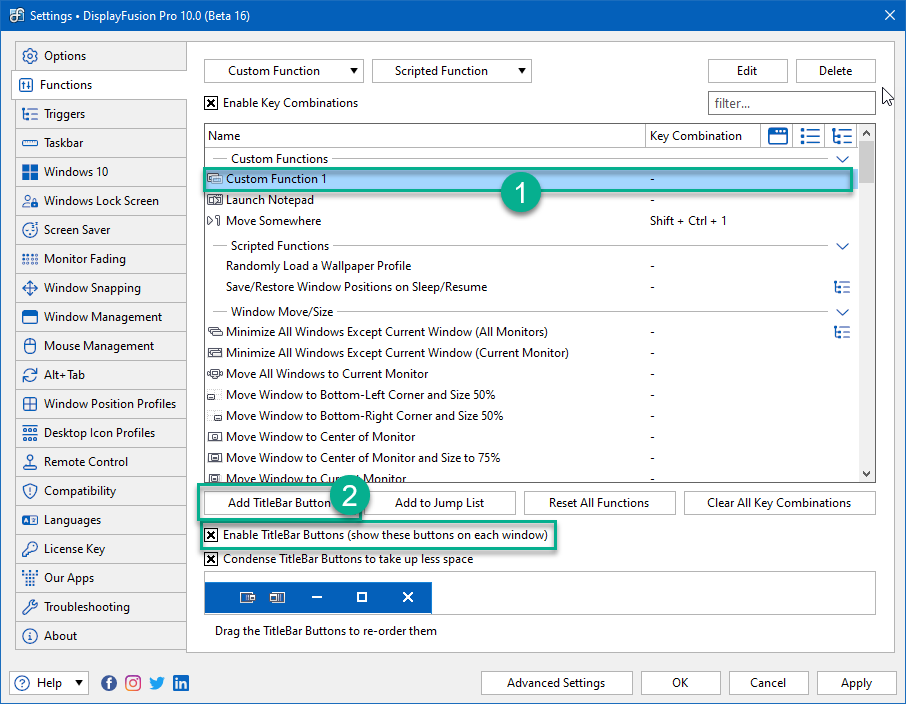Select Randomly Load a Wallpaper Profile row
Image resolution: width=906 pixels, height=704 pixels.
click(531, 266)
